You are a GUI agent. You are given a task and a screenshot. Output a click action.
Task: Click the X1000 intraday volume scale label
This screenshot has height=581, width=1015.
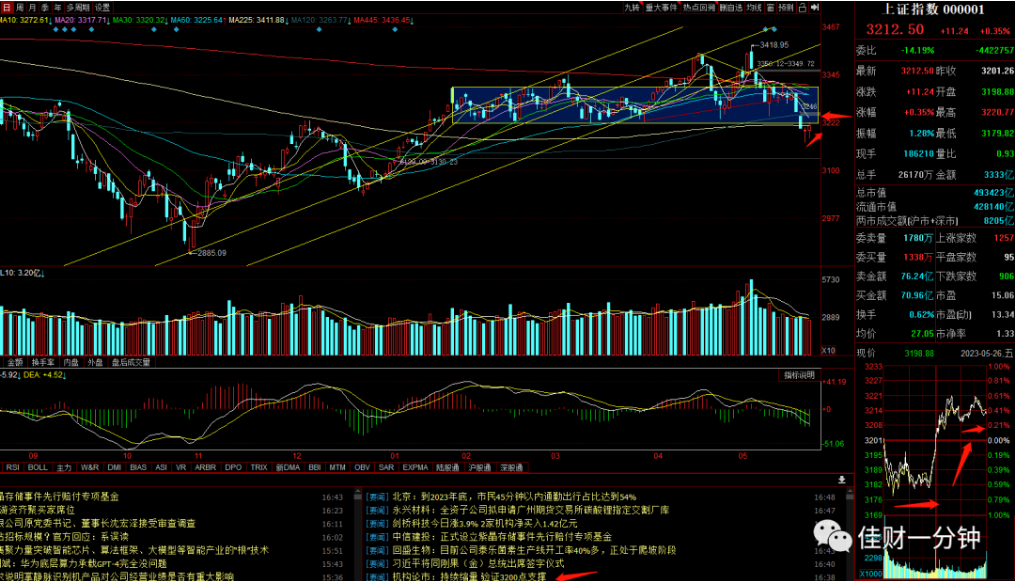[871, 574]
